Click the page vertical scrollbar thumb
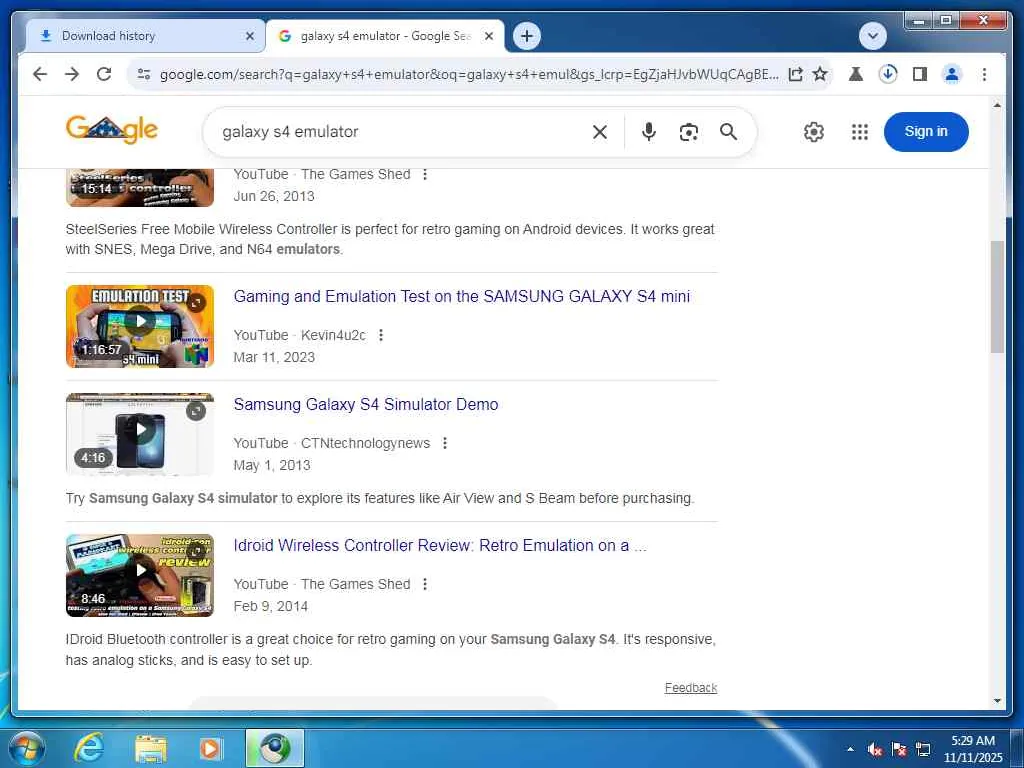This screenshot has height=768, width=1024. point(997,297)
